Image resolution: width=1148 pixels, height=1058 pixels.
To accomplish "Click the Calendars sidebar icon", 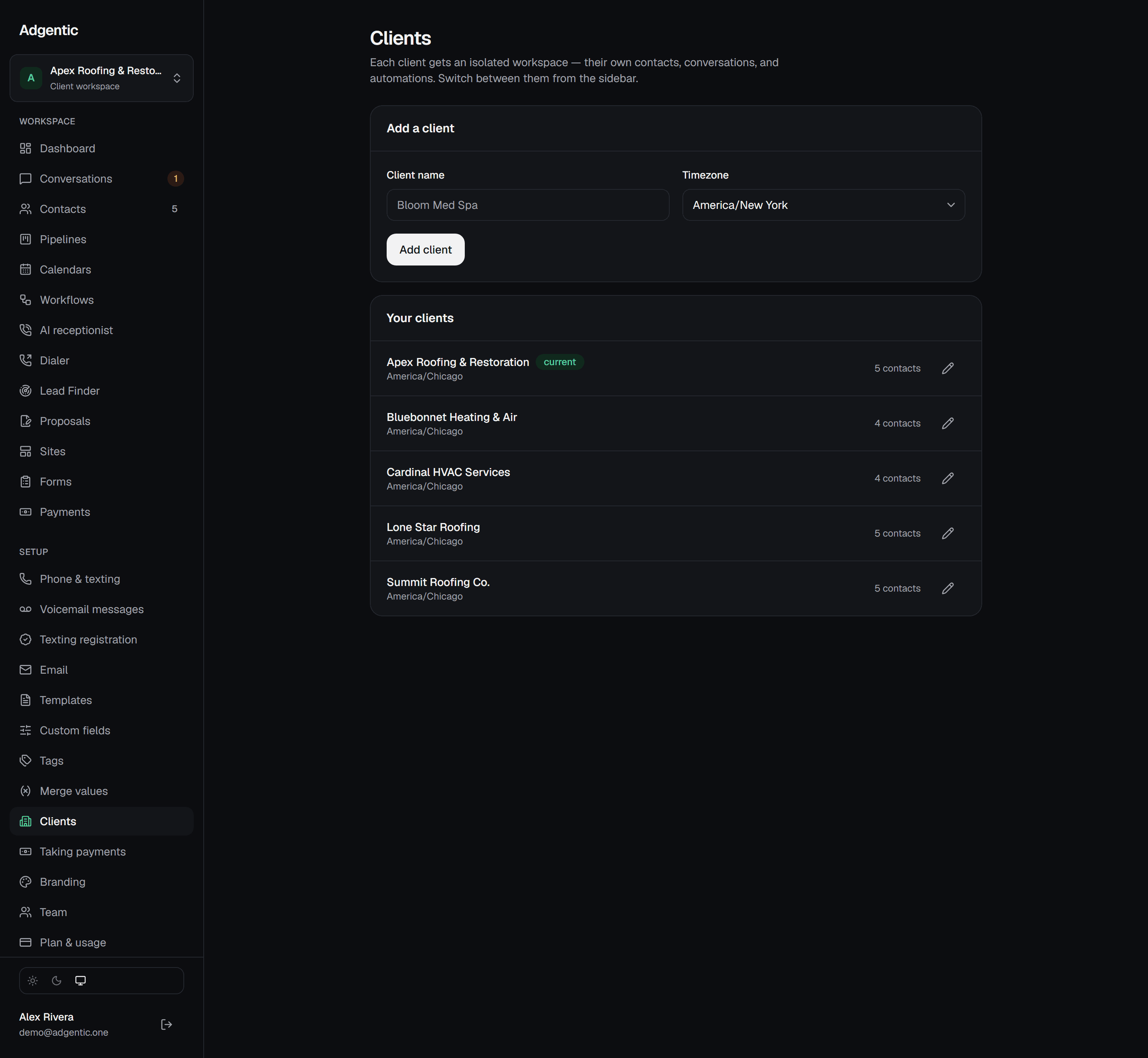I will point(26,269).
